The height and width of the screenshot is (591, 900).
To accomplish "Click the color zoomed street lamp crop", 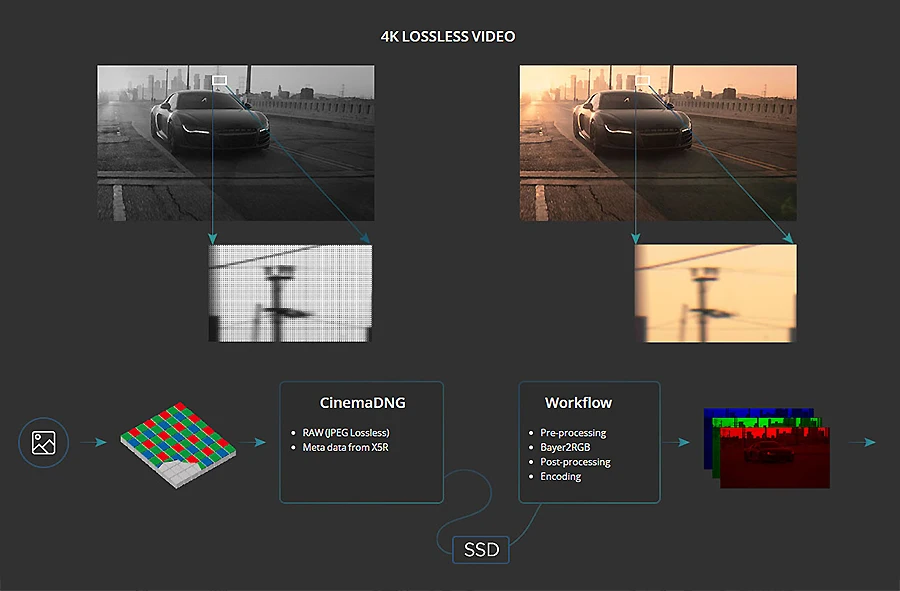I will point(715,293).
